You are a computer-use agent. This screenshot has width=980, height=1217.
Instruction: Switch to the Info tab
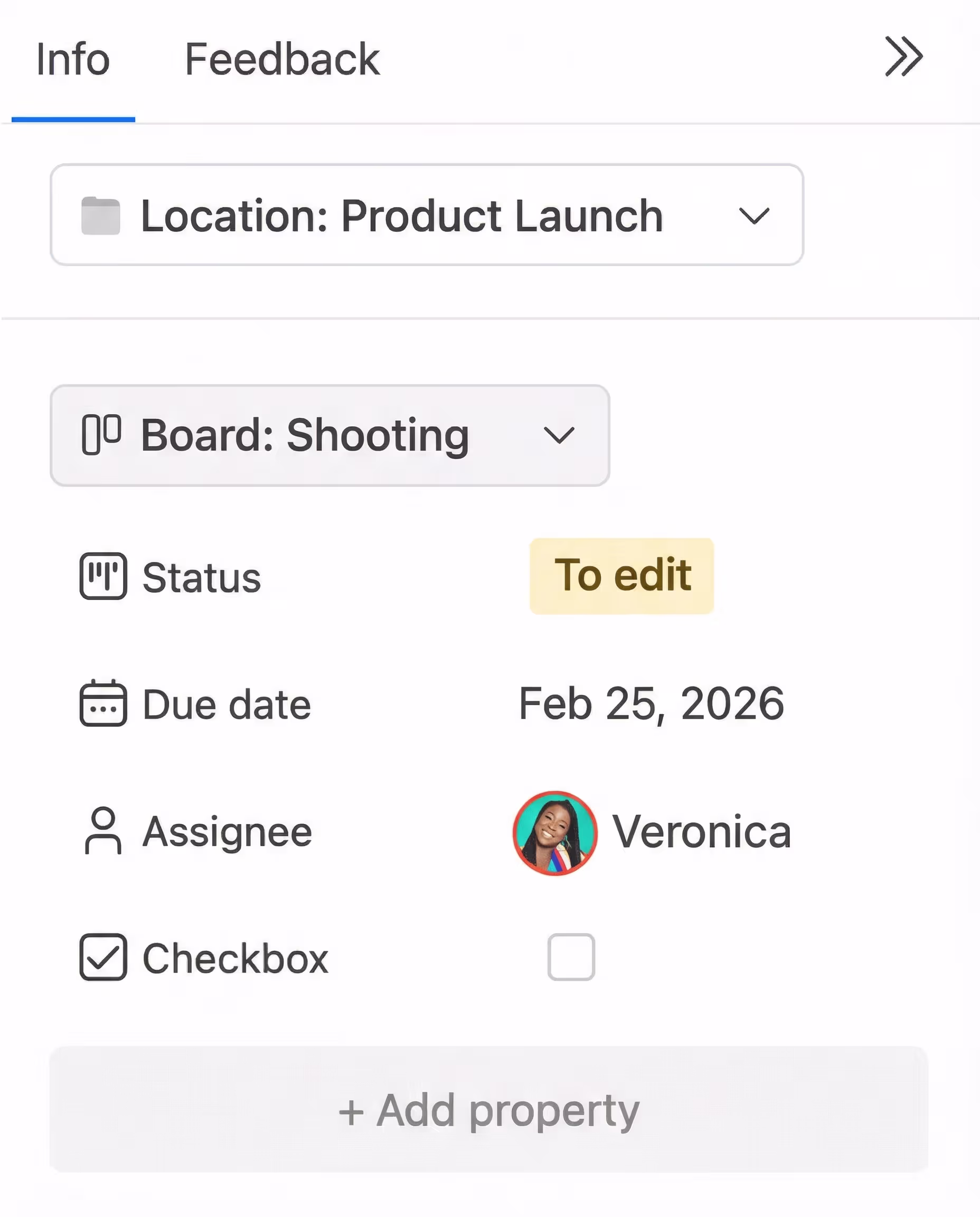coord(73,59)
